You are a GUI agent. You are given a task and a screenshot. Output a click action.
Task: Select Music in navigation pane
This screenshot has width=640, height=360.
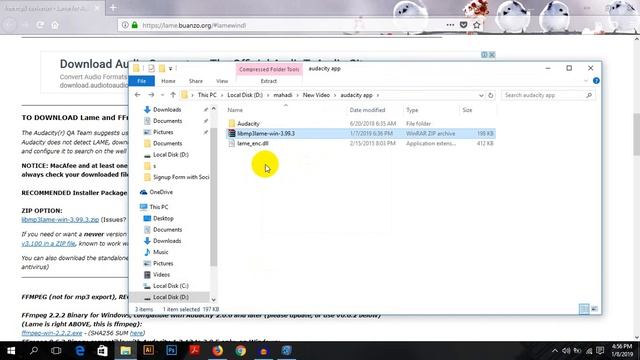(160, 252)
